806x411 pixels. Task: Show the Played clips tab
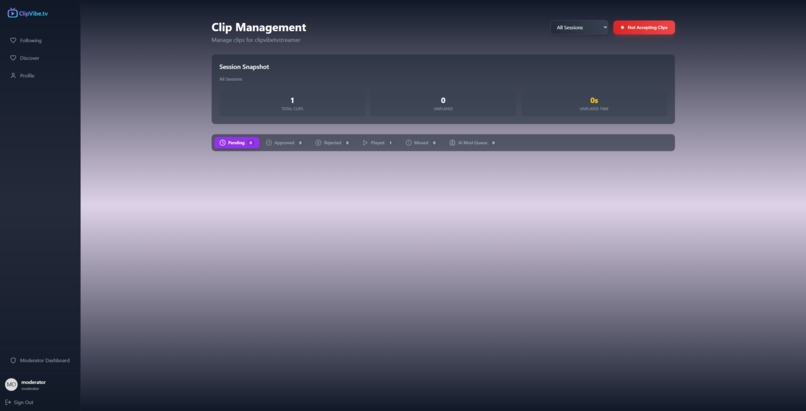(x=377, y=143)
